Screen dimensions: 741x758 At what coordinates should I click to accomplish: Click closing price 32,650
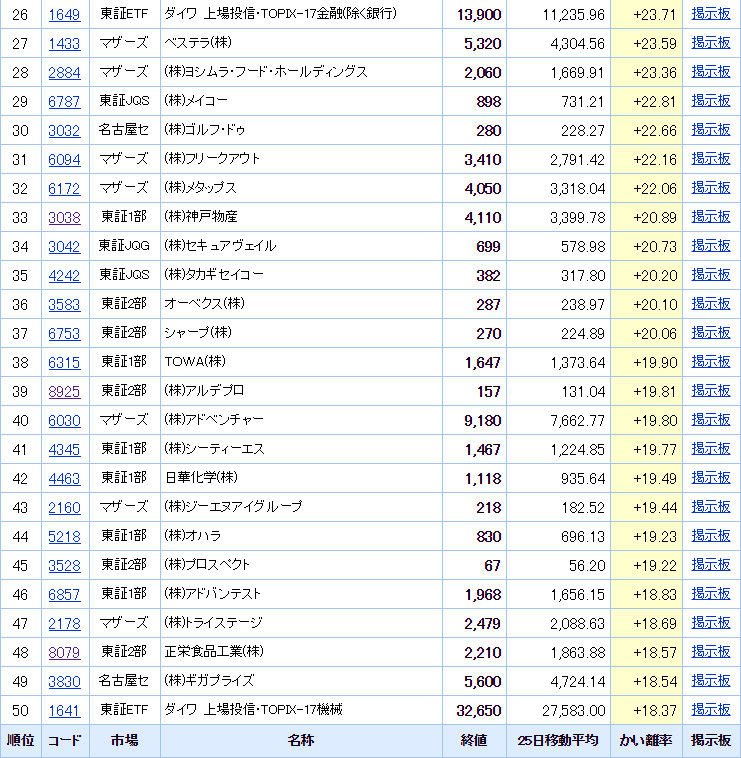pos(479,711)
